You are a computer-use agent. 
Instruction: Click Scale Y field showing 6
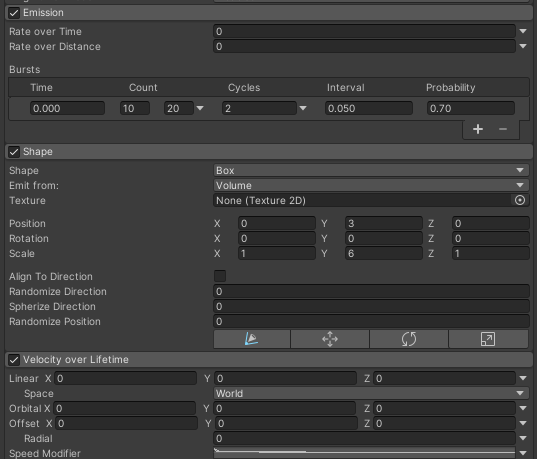384,253
